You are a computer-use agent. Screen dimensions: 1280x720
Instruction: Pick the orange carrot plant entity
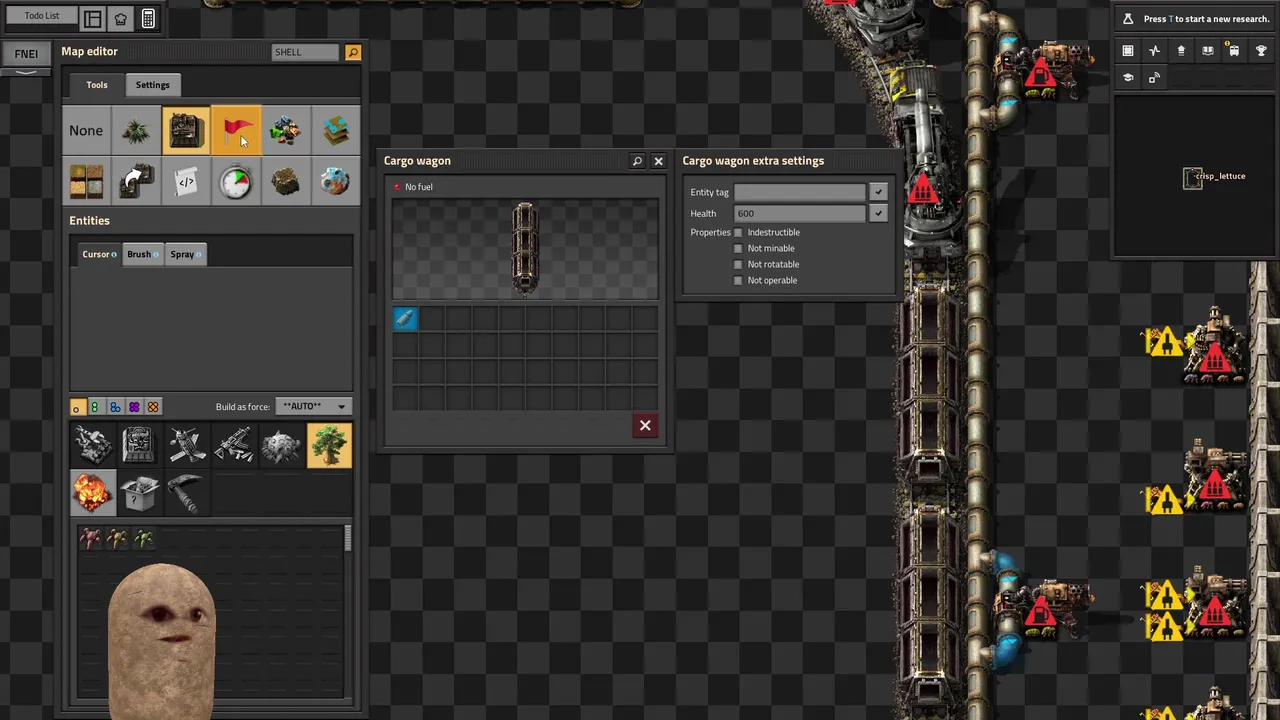click(x=117, y=539)
